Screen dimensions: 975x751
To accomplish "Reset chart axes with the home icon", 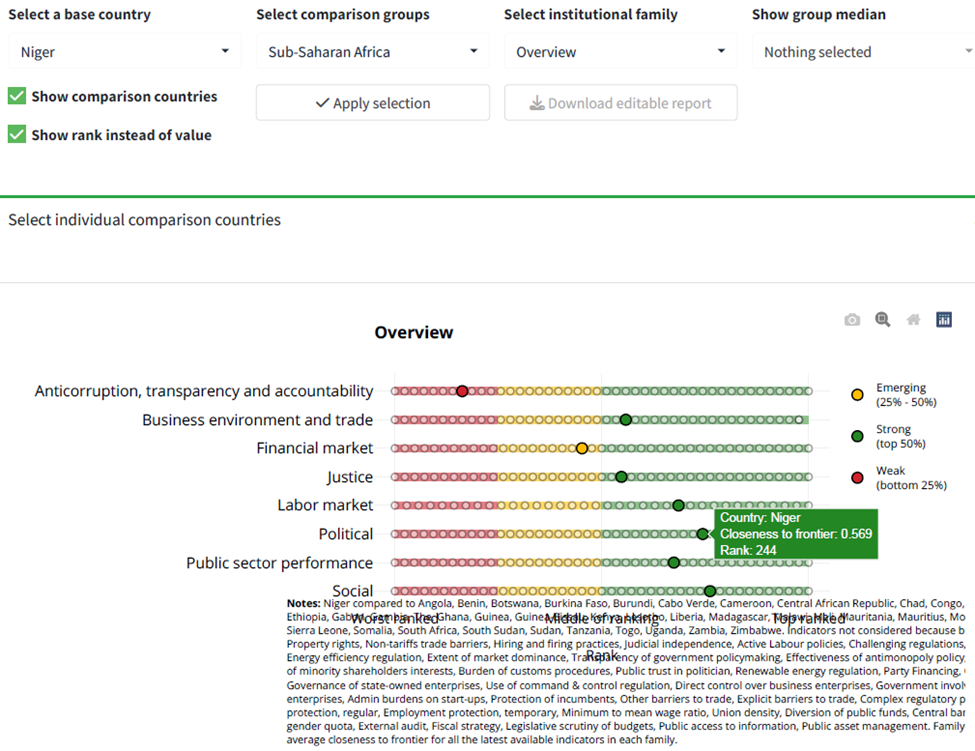I will point(913,319).
